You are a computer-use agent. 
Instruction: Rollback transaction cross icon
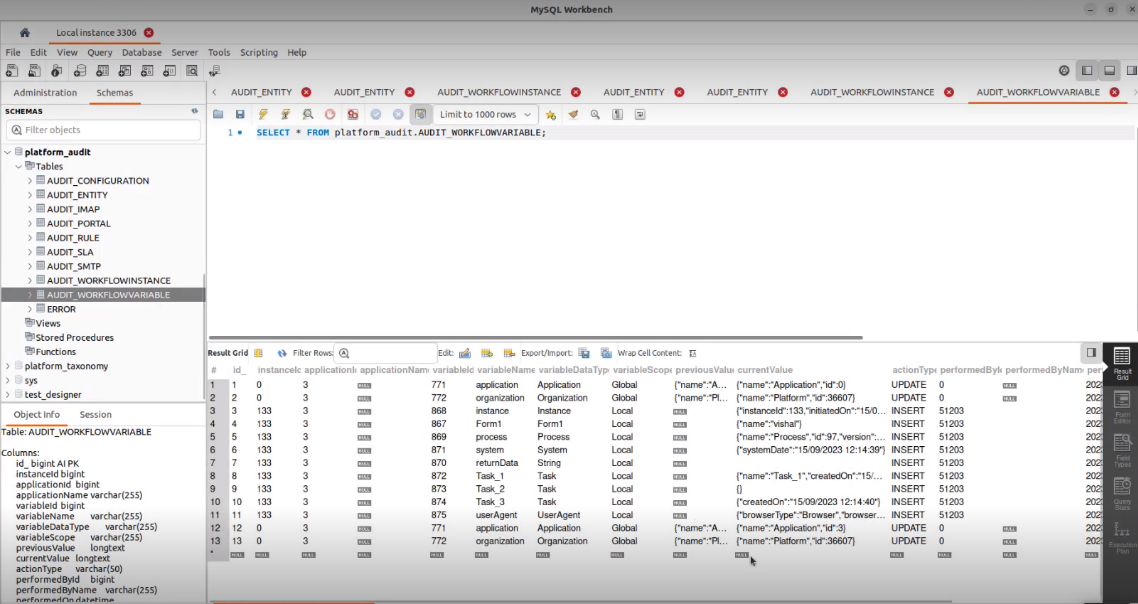(398, 115)
